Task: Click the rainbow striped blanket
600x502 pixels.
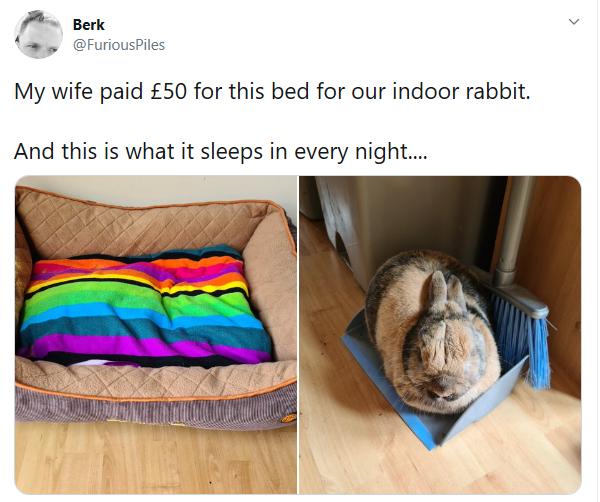Action: pos(145,306)
